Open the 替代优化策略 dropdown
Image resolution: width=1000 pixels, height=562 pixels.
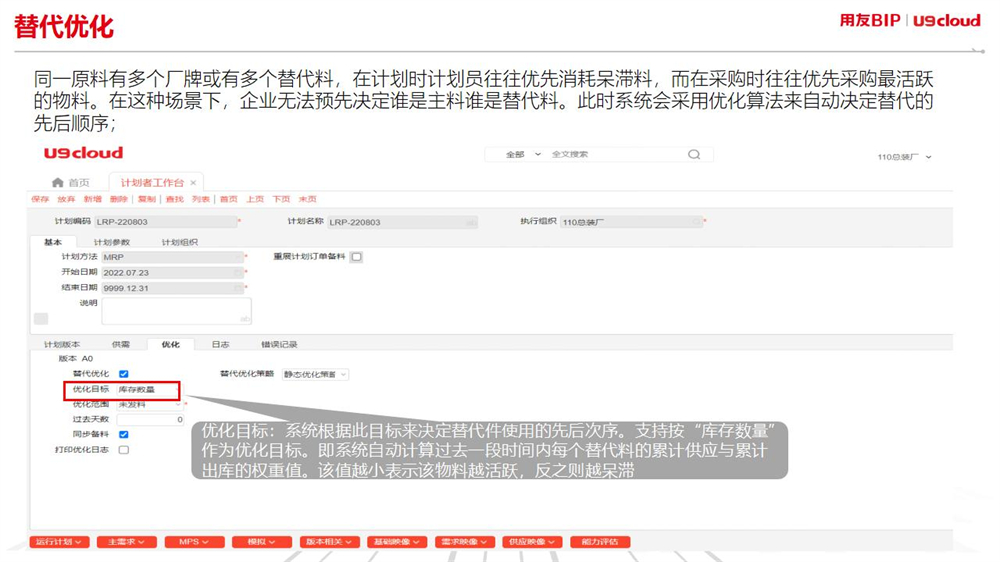tap(315, 374)
